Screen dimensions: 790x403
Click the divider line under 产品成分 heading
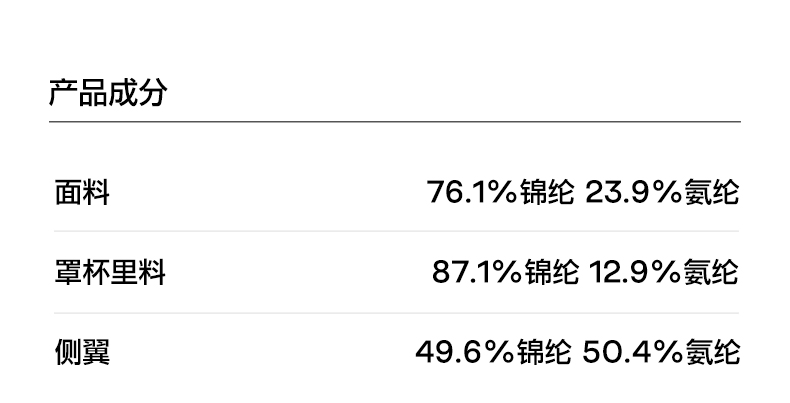394,122
